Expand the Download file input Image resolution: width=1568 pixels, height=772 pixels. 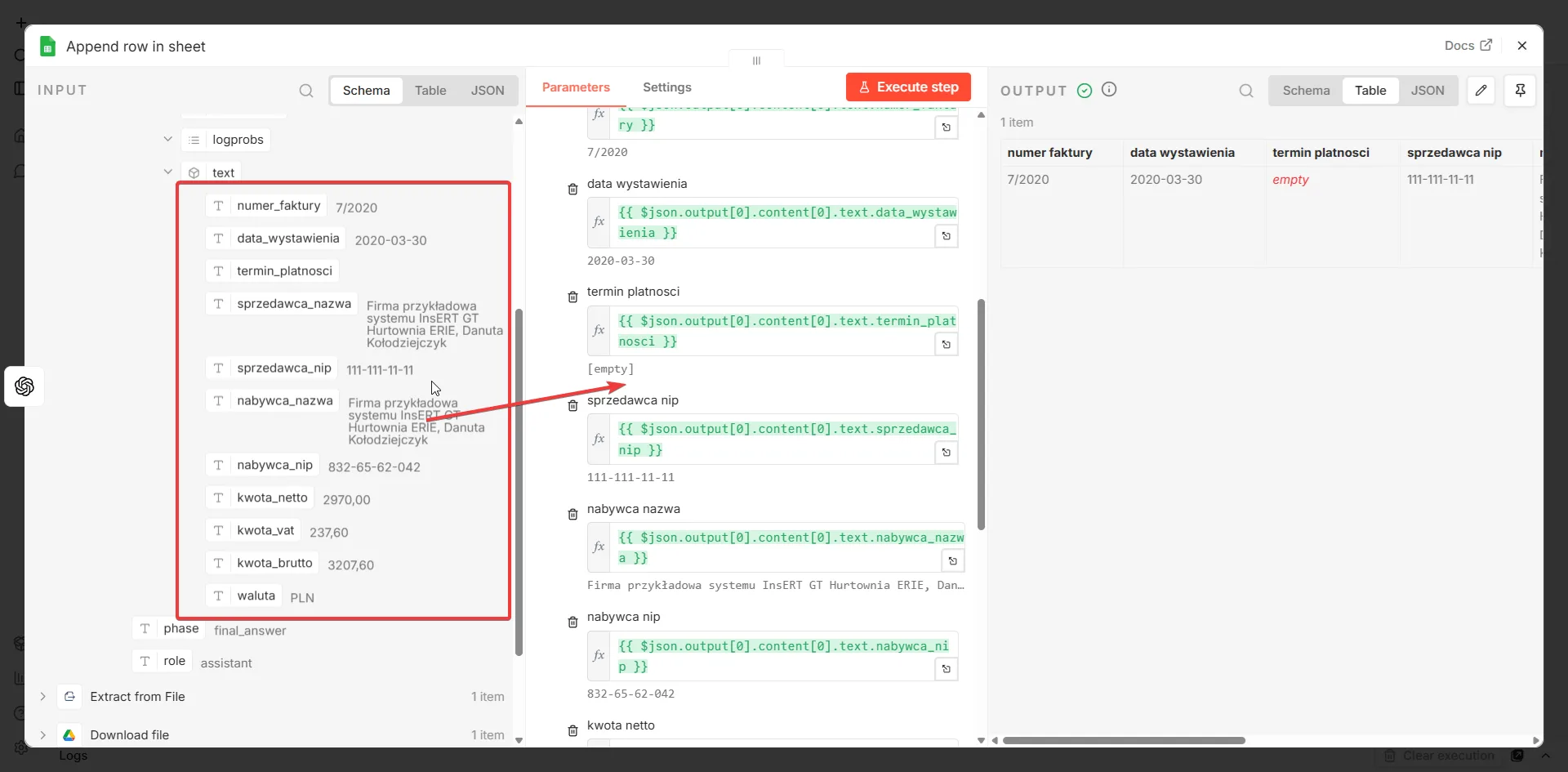(x=42, y=735)
